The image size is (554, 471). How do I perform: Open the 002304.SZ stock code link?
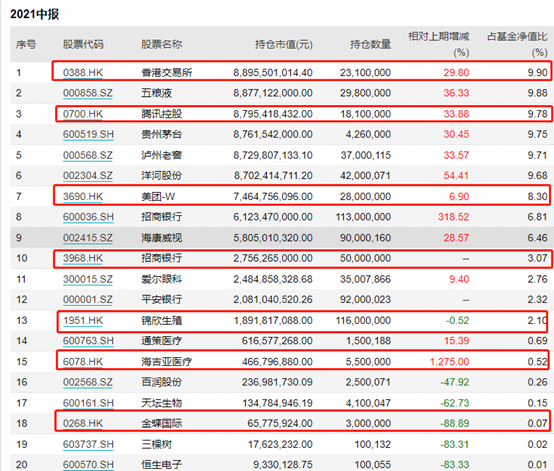pyautogui.click(x=88, y=176)
